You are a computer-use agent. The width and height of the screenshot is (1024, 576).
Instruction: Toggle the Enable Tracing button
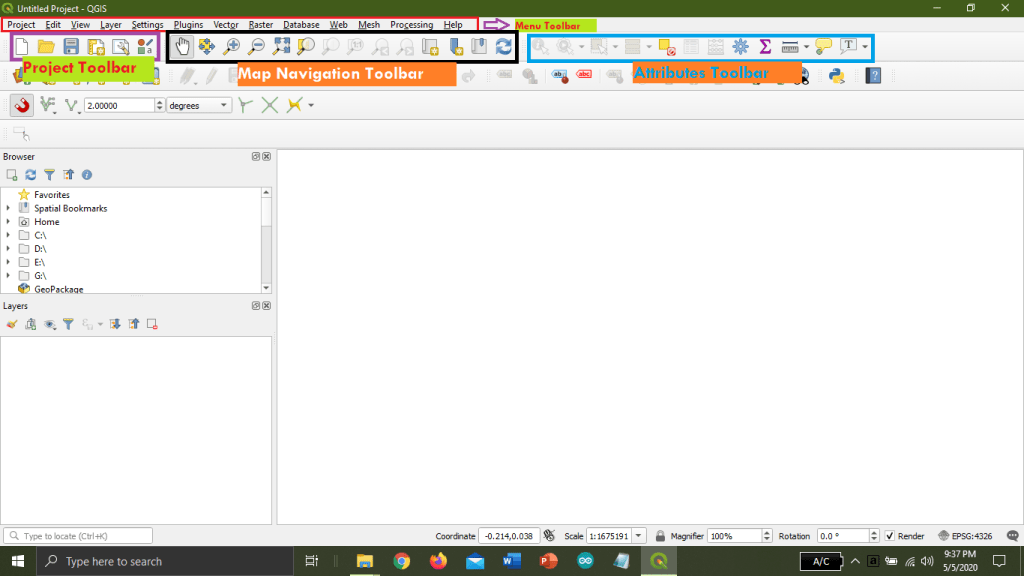click(x=295, y=105)
